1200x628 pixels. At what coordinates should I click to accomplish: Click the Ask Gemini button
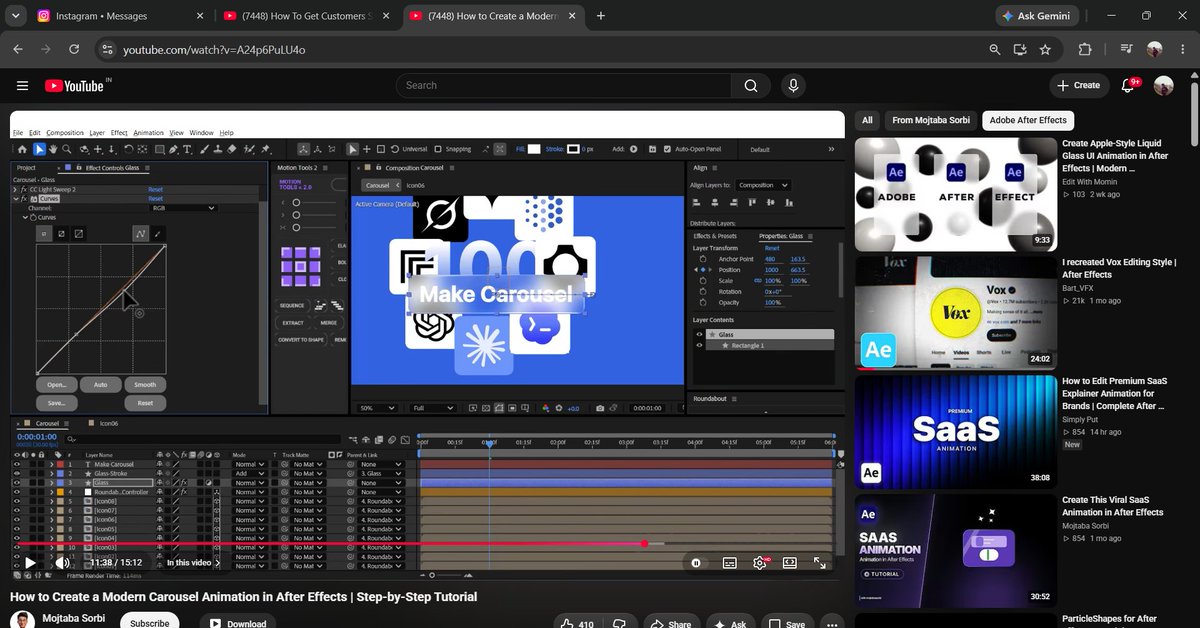click(1038, 16)
